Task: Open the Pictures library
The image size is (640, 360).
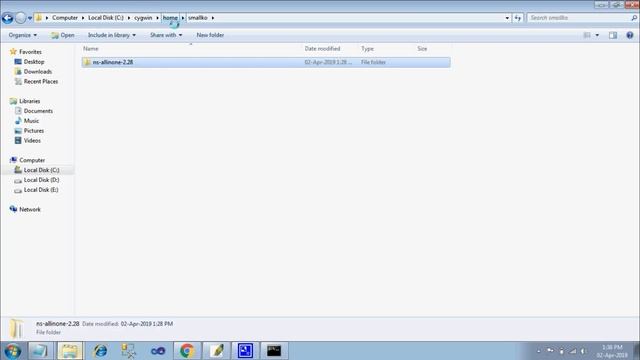Action: (x=33, y=131)
